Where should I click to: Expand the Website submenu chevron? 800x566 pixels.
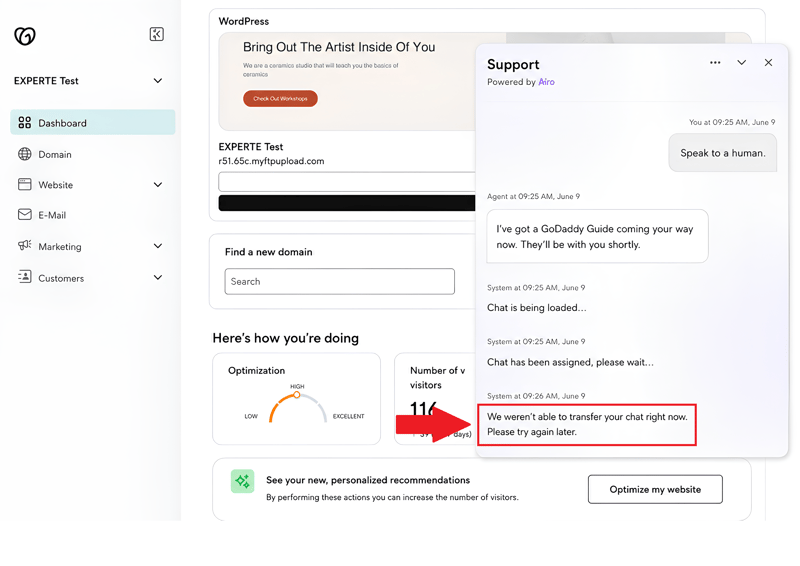pos(158,185)
